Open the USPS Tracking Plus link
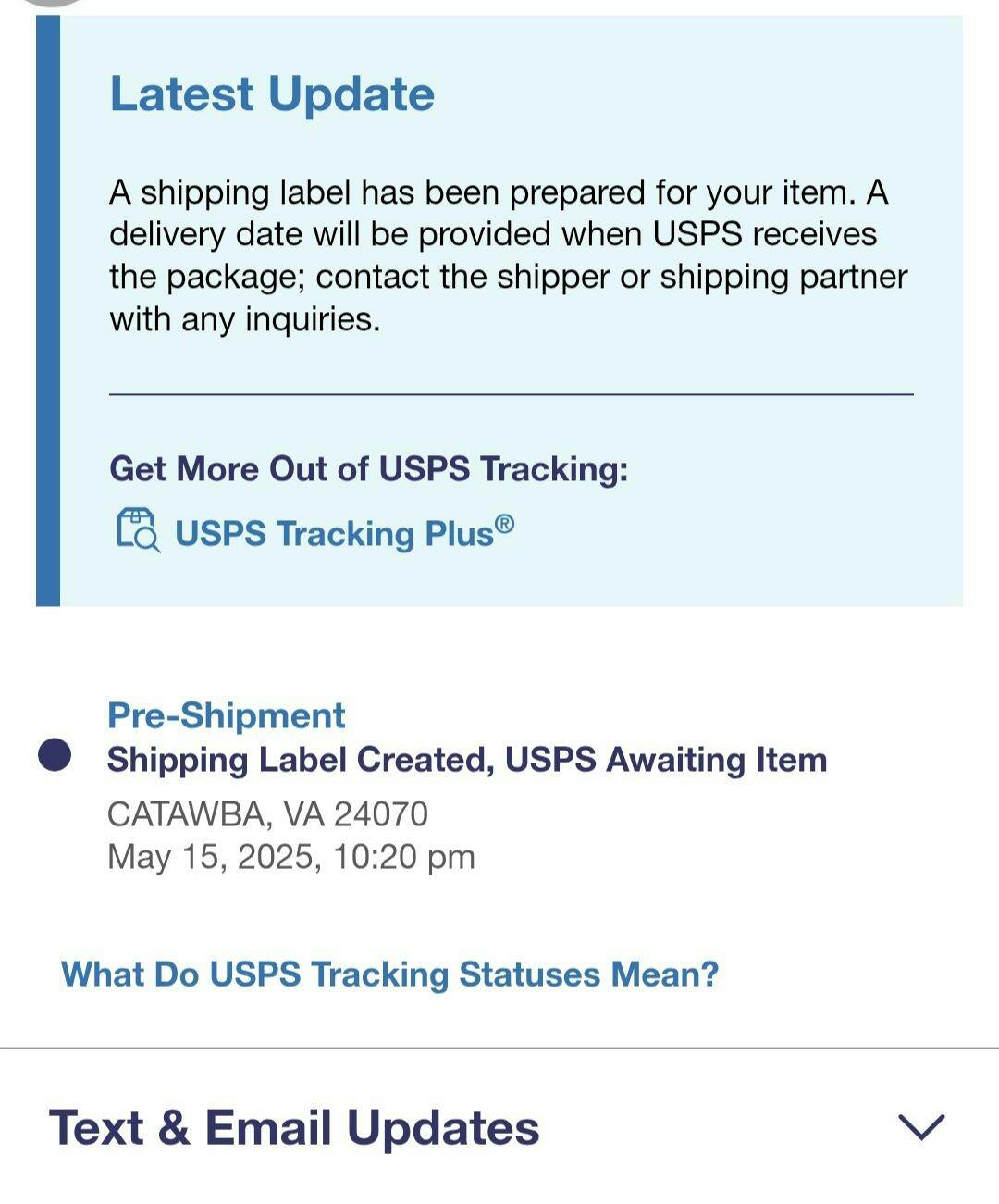Screen dimensions: 999x1204 (333, 534)
